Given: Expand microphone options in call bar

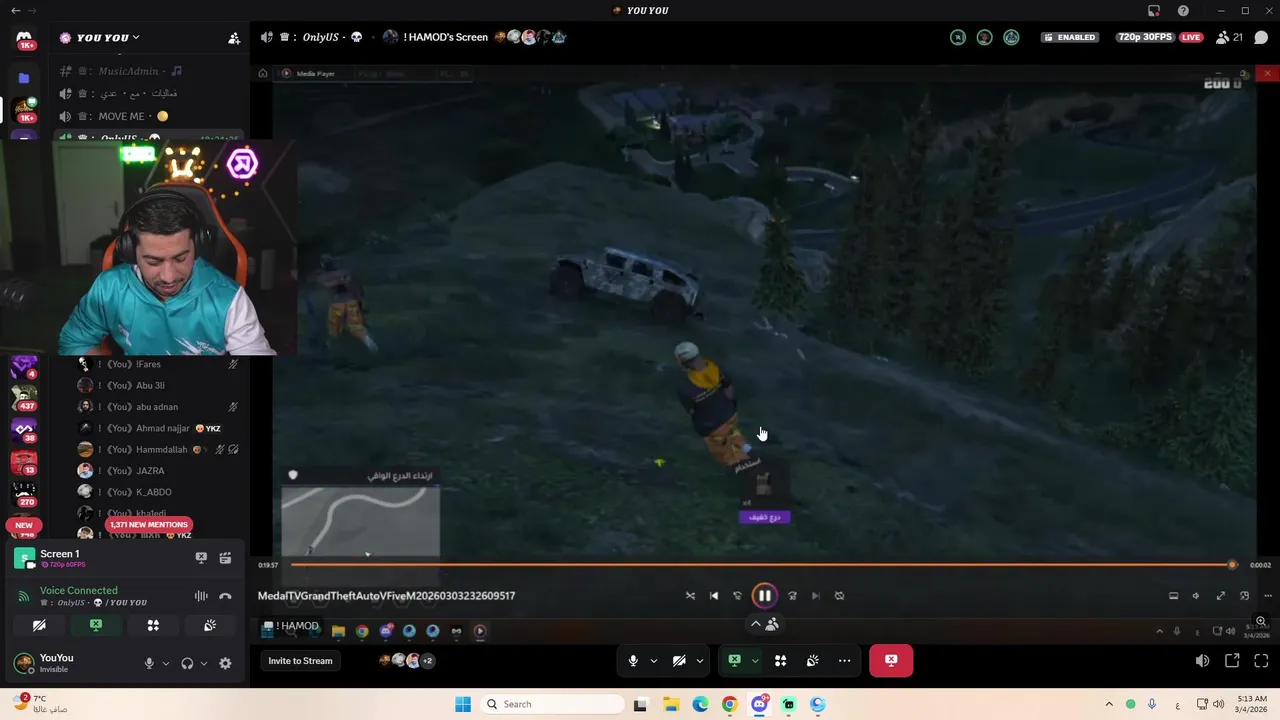Looking at the screenshot, I should pos(654,660).
